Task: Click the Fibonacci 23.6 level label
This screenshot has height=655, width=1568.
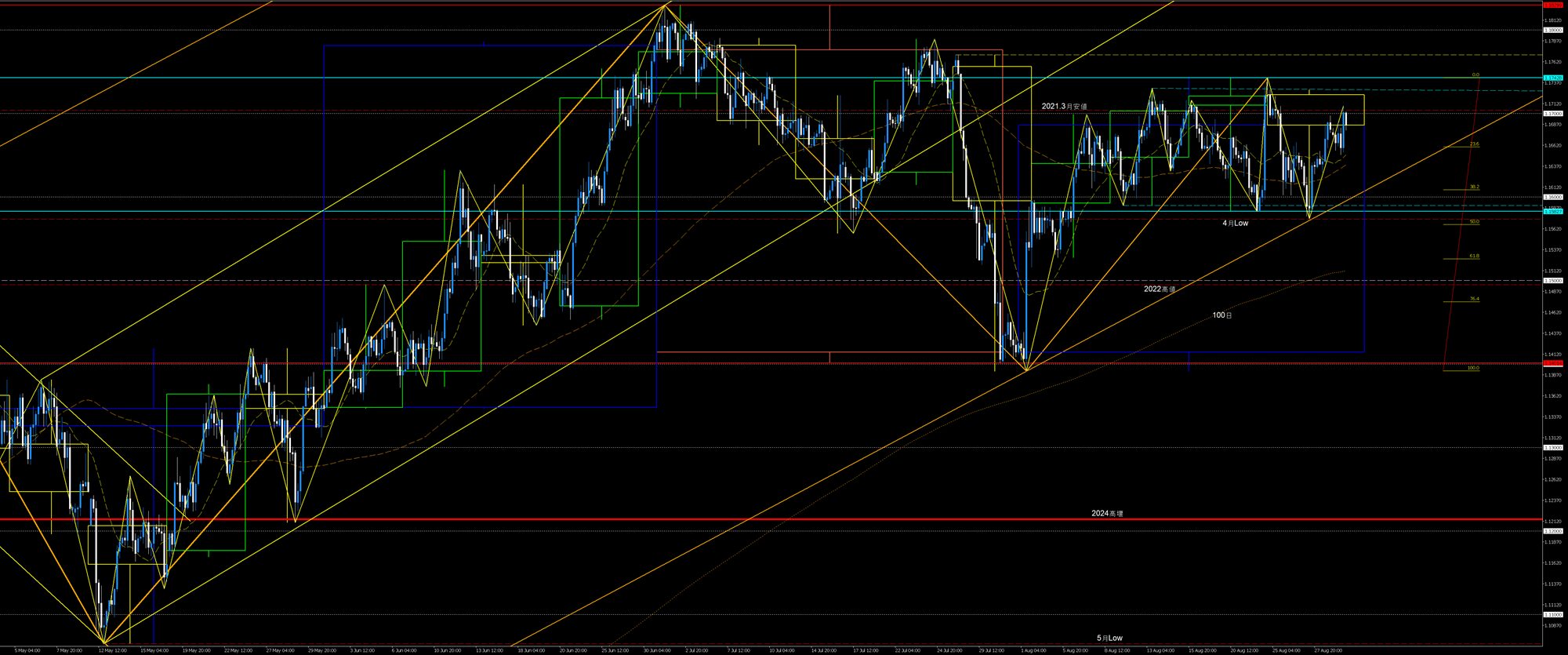Action: [x=1474, y=144]
